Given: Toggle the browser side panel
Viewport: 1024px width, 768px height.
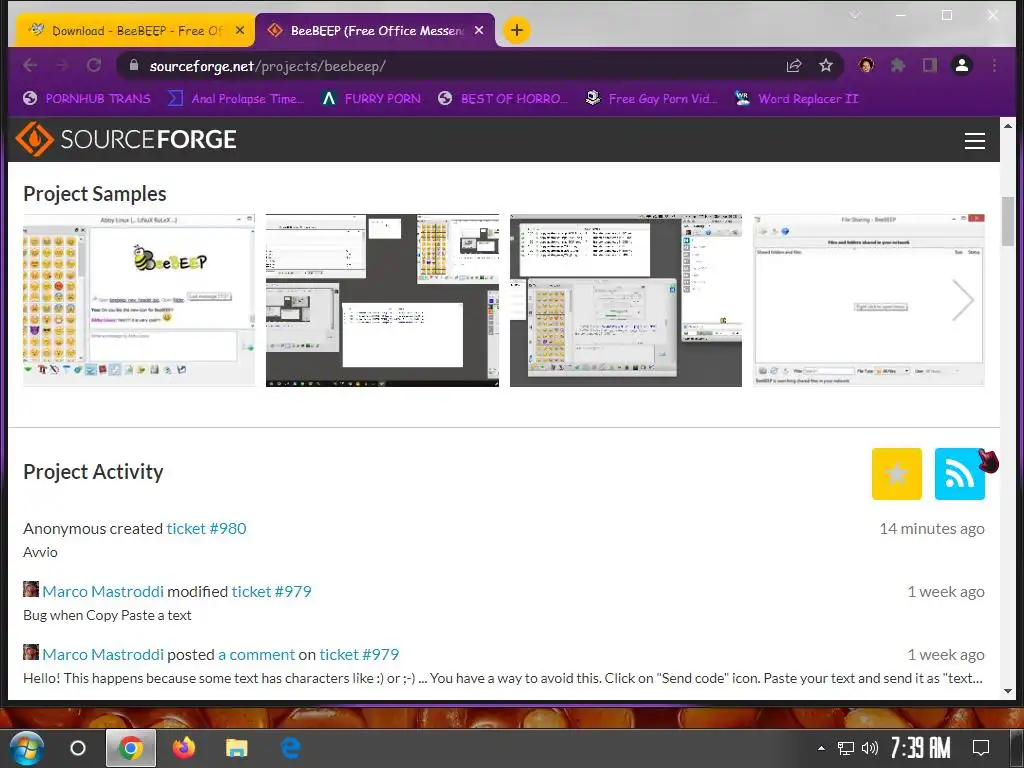Looking at the screenshot, I should (x=930, y=65).
